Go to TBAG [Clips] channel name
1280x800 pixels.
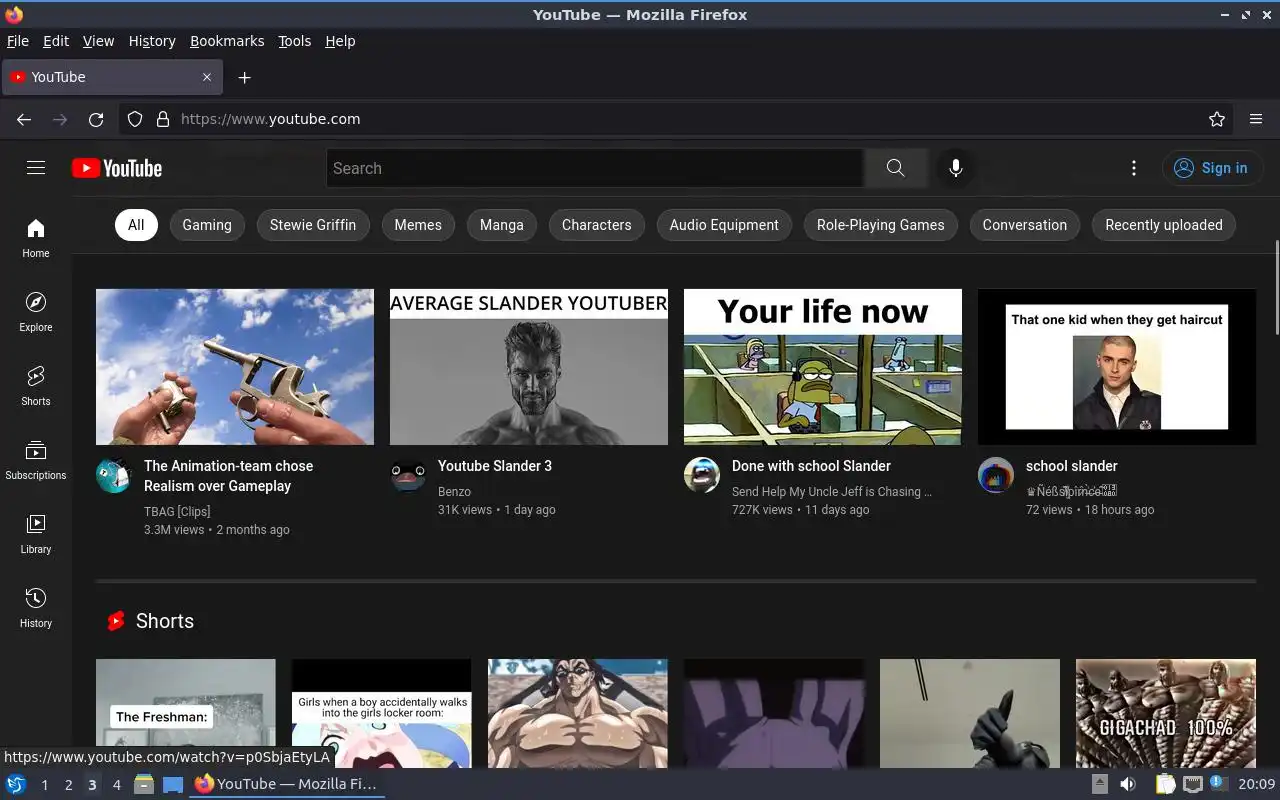click(177, 511)
